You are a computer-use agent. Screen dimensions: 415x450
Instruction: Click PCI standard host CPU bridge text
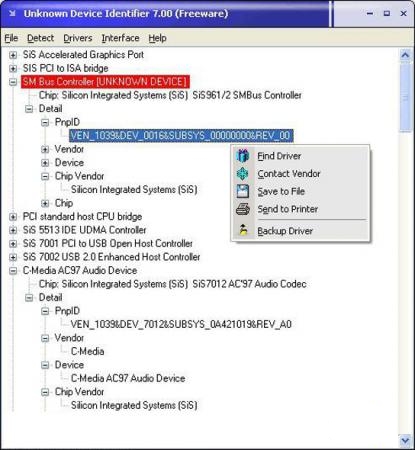click(x=82, y=217)
